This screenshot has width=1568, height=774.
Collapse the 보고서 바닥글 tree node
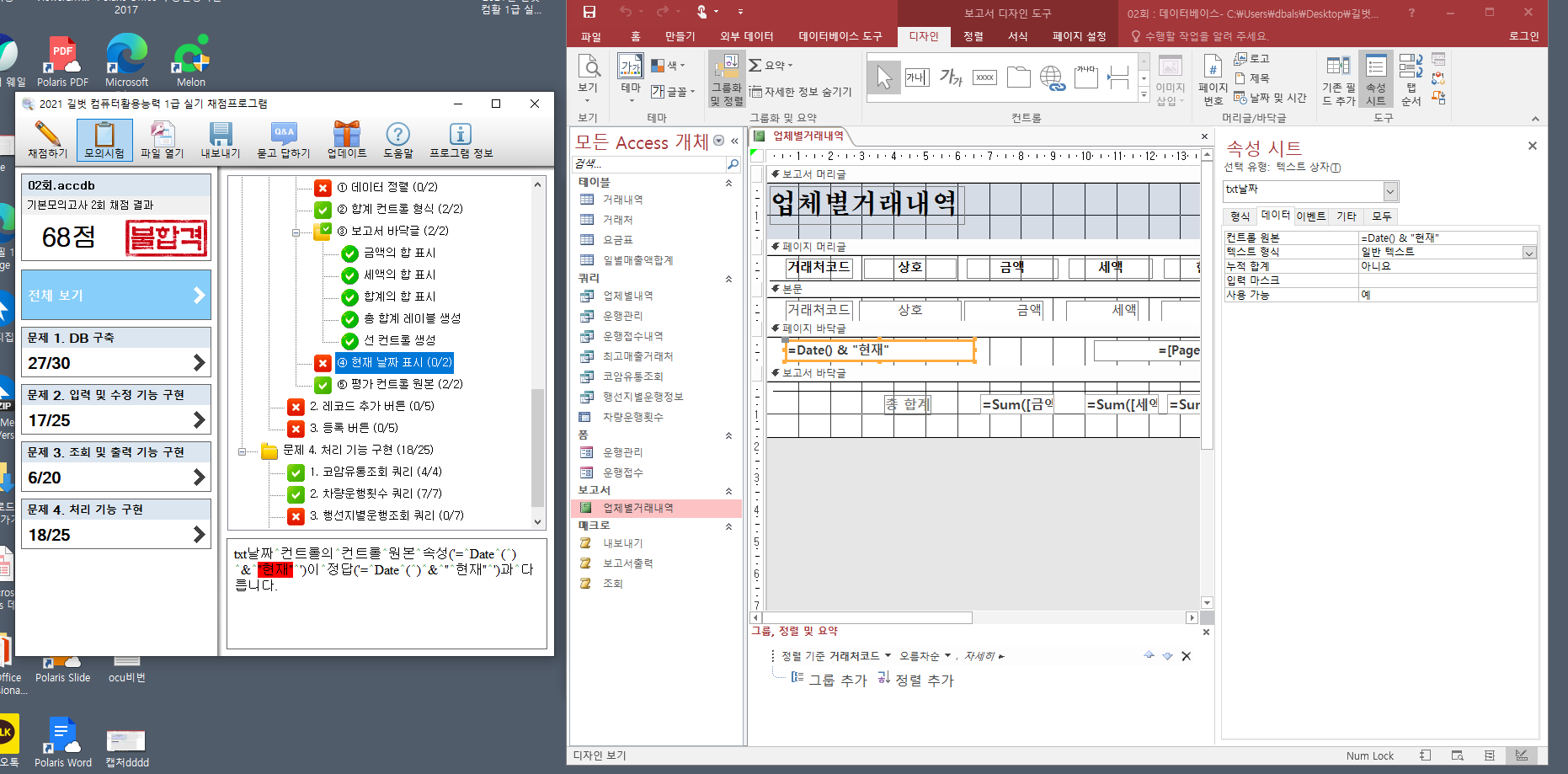tap(296, 232)
